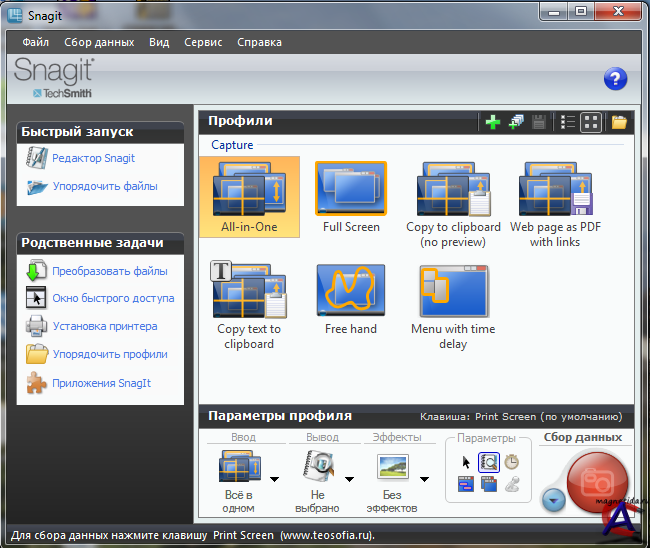Image resolution: width=650 pixels, height=548 pixels.
Task: Click the Всё в одном input icon
Action: click(240, 466)
